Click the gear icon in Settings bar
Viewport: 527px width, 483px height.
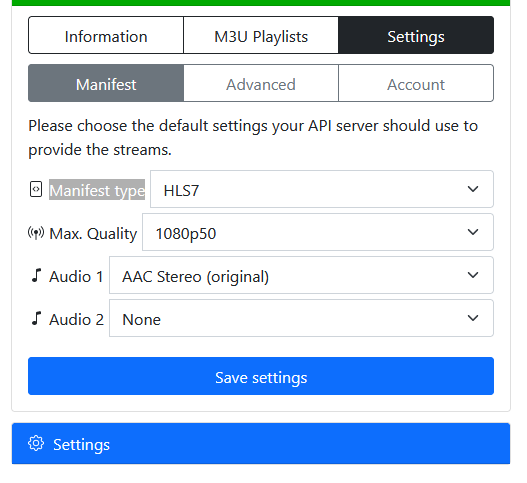pyautogui.click(x=36, y=444)
